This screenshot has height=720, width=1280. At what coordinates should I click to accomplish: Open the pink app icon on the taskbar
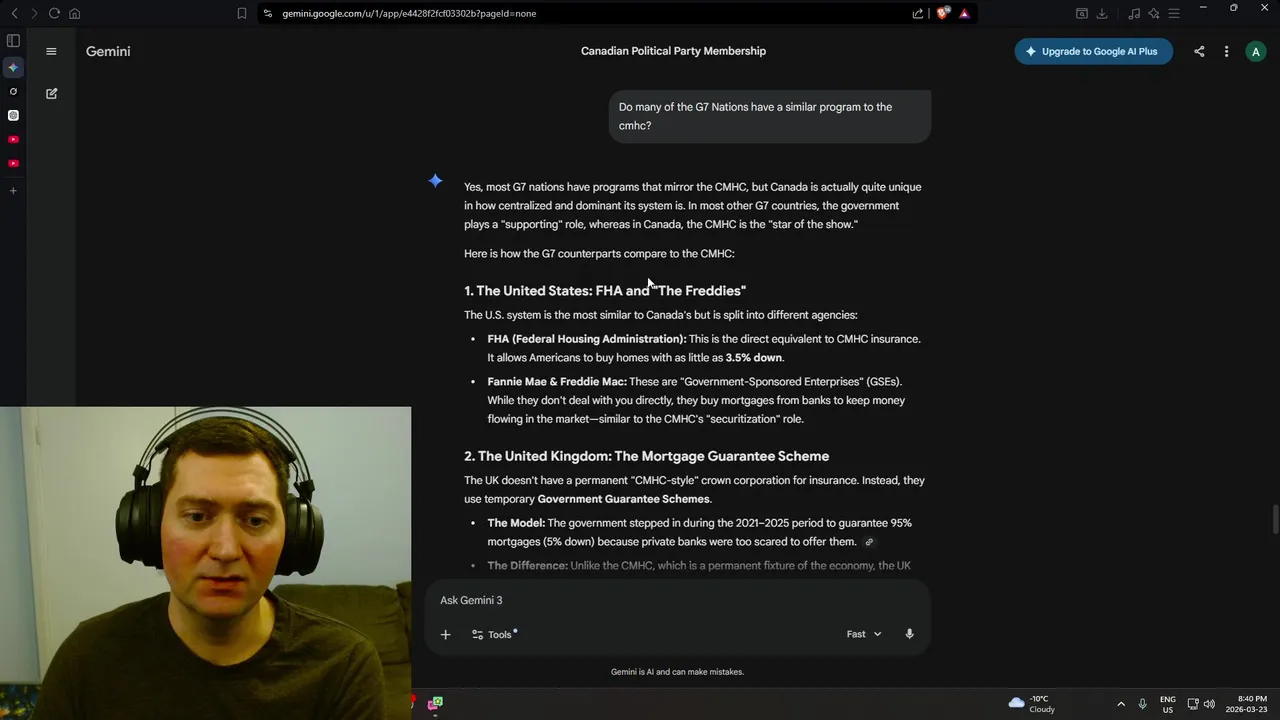[435, 704]
